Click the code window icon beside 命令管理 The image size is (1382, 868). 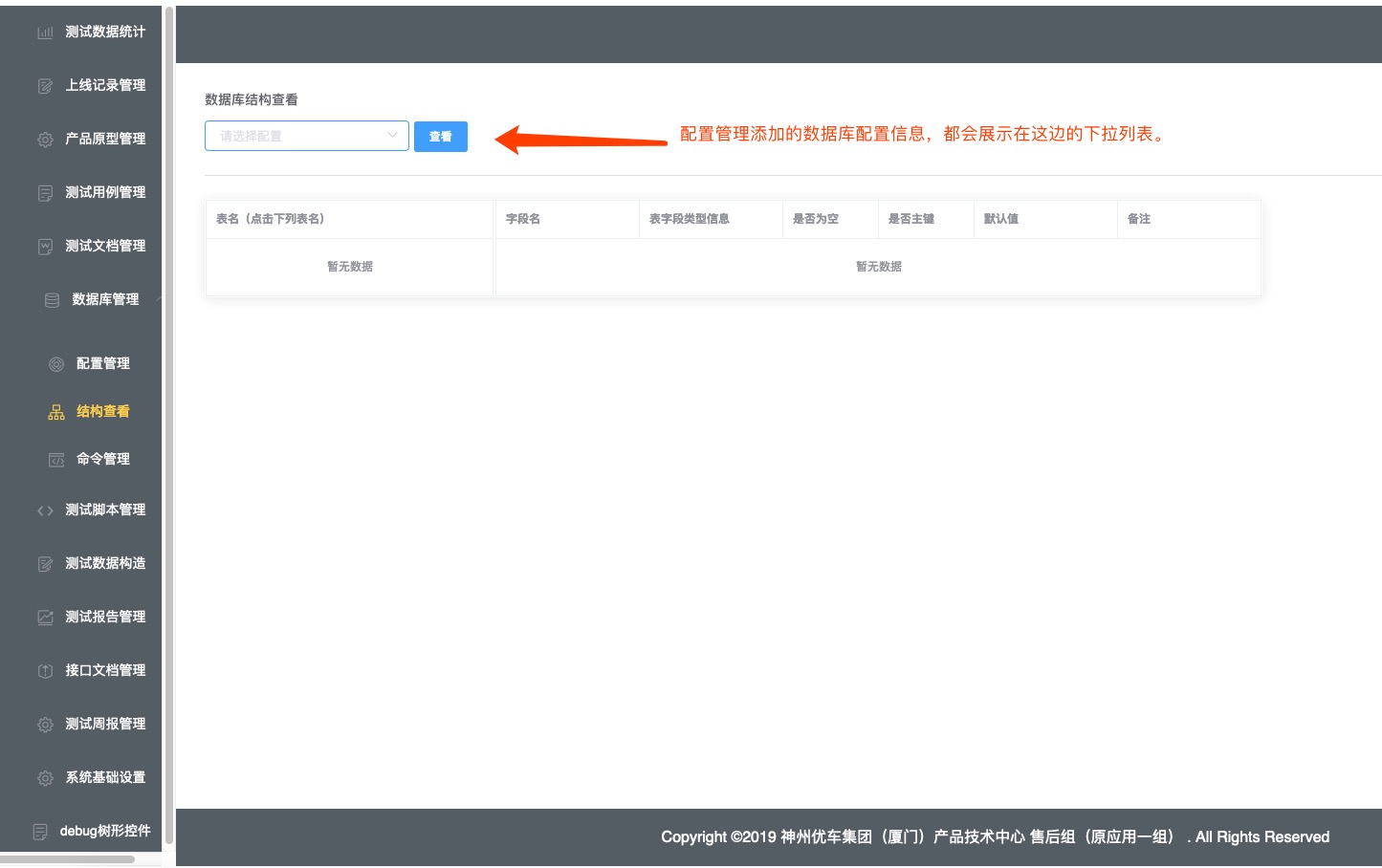click(56, 460)
